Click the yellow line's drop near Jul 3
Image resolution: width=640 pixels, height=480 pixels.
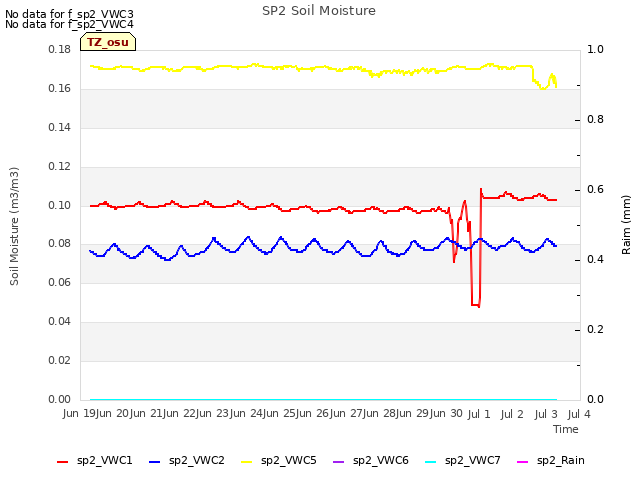coord(533,73)
